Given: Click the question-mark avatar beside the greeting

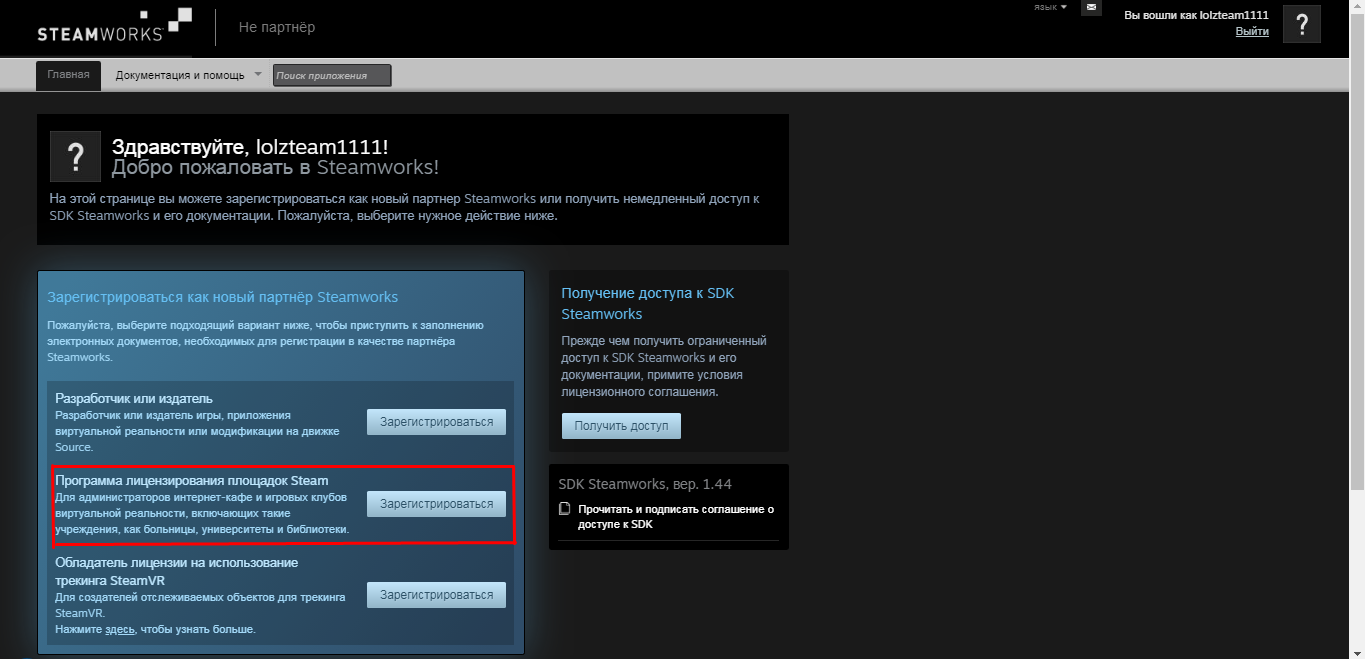Looking at the screenshot, I should (75, 156).
